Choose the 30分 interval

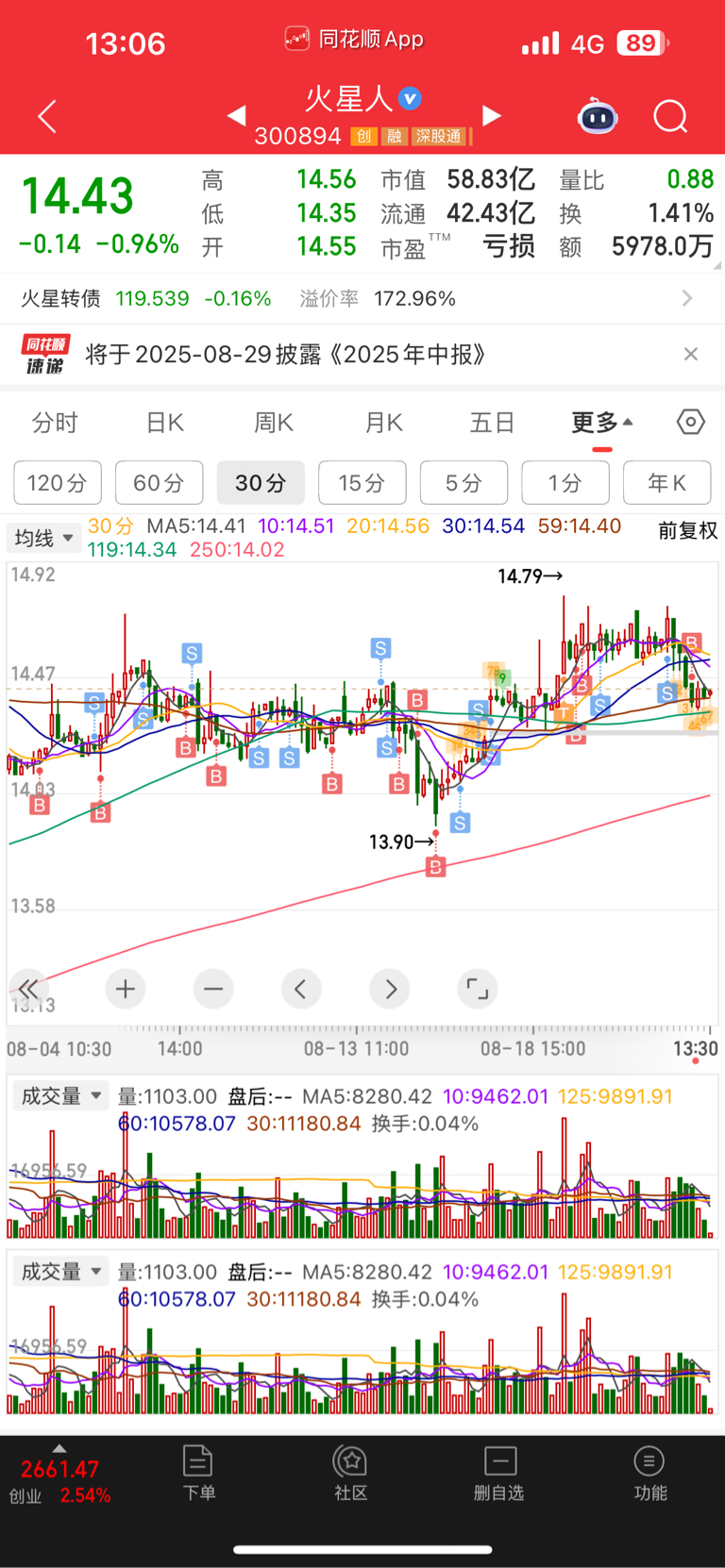coord(261,483)
